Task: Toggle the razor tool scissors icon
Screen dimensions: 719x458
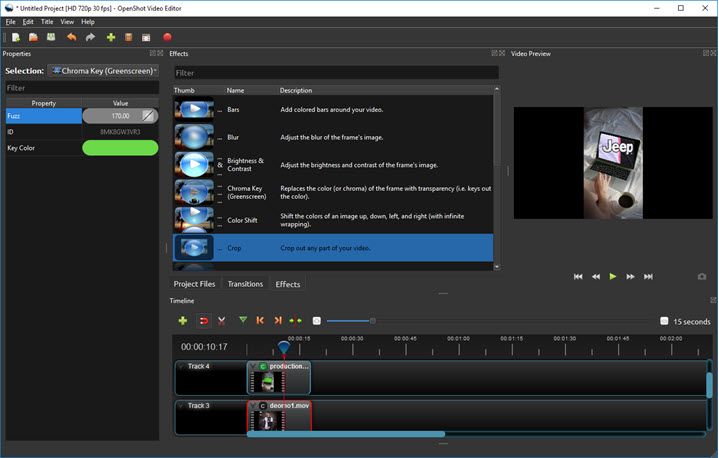Action: [221, 321]
